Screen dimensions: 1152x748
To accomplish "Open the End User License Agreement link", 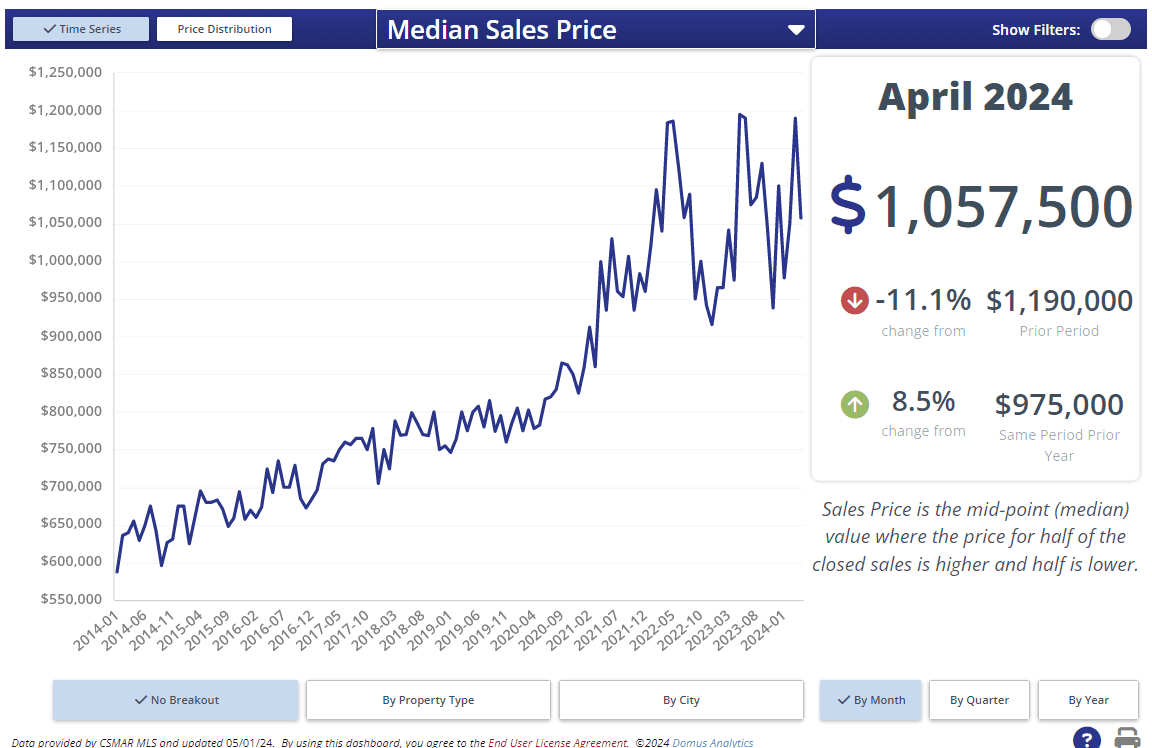I will pos(558,743).
